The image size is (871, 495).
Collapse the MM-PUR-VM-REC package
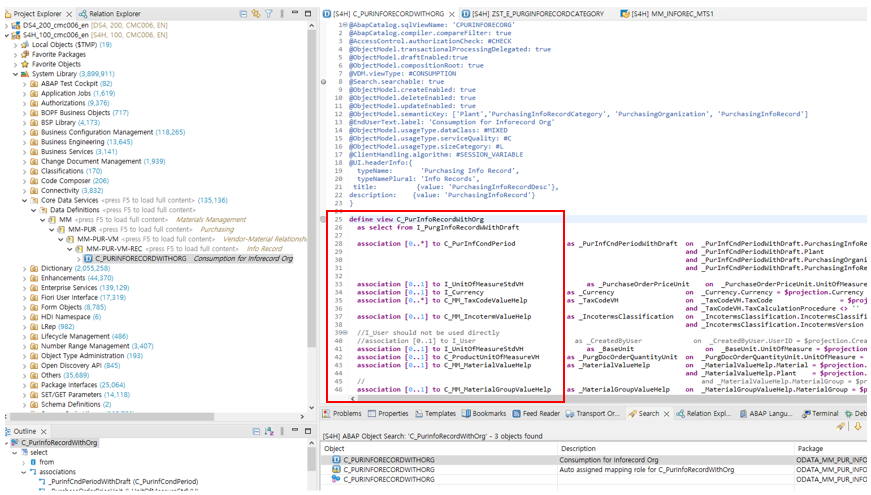coord(69,249)
